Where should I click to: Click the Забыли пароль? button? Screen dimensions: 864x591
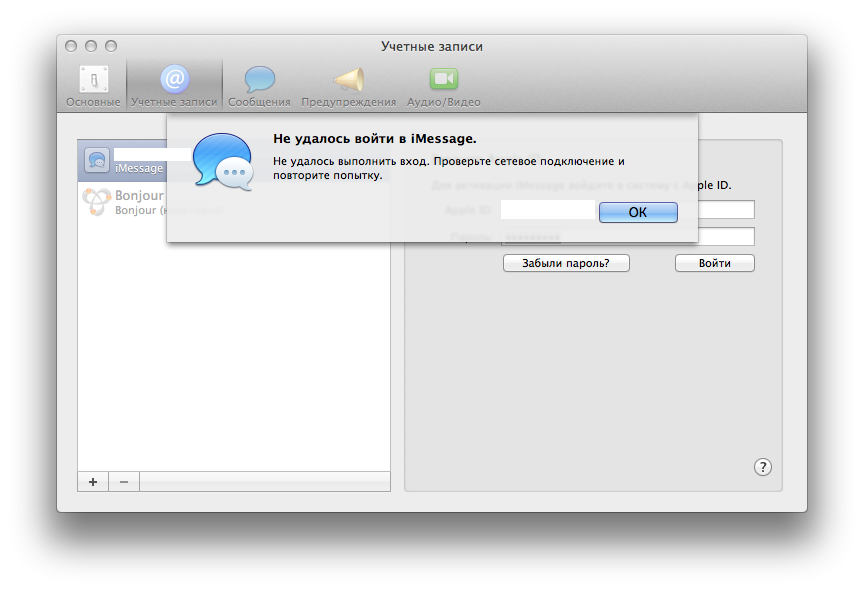point(566,263)
